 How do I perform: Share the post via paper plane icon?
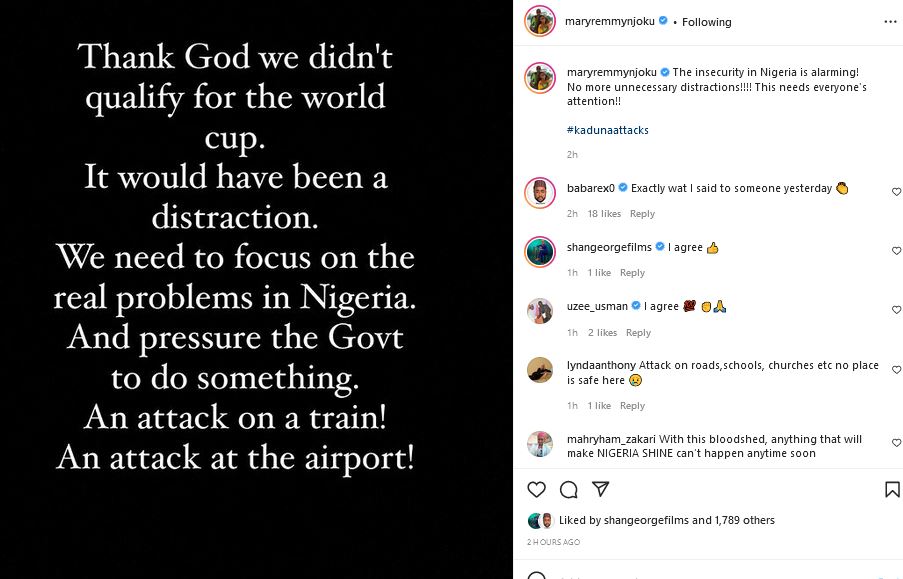tap(600, 489)
